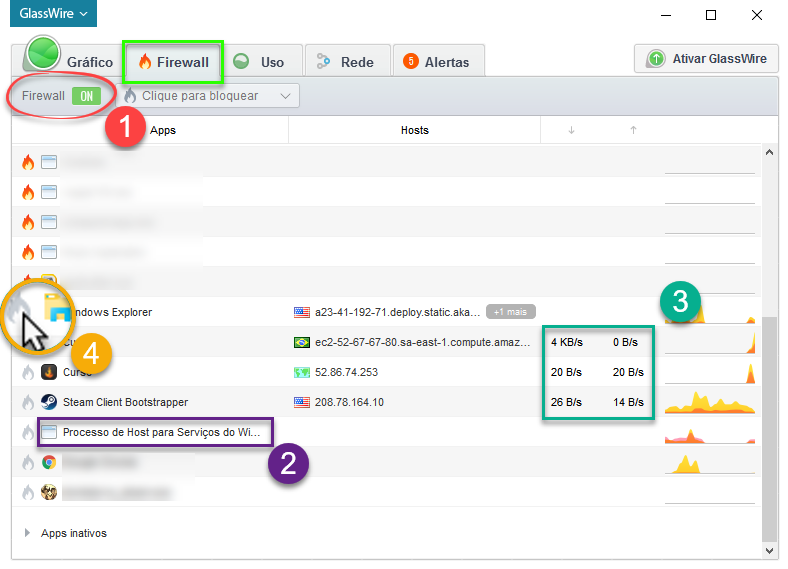
Task: Click the Curse app icon
Action: [49, 372]
